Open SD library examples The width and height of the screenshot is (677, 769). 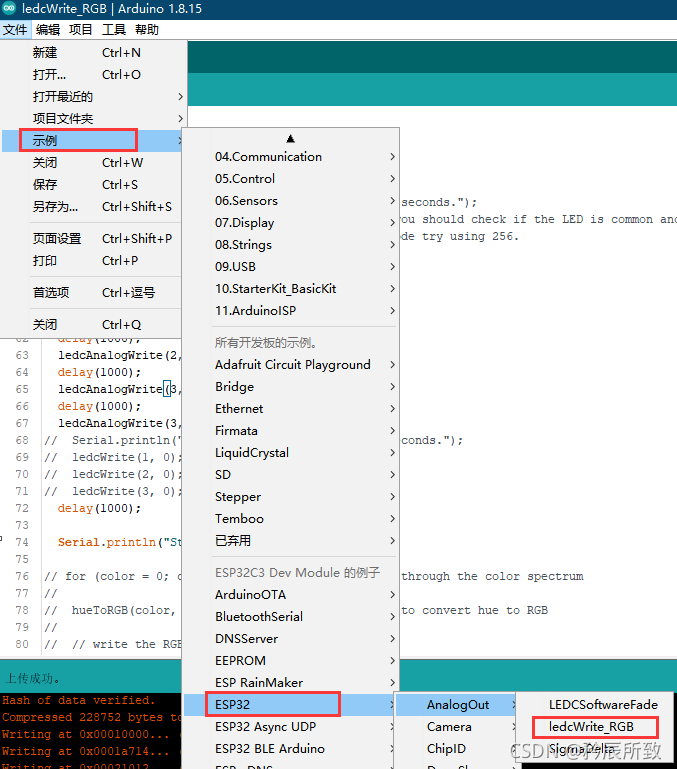[290, 475]
